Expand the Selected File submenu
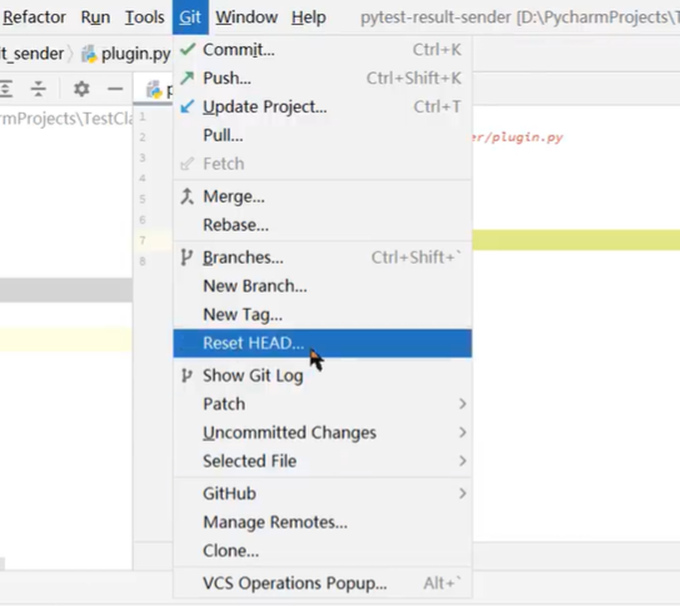This screenshot has width=680, height=606. click(462, 461)
